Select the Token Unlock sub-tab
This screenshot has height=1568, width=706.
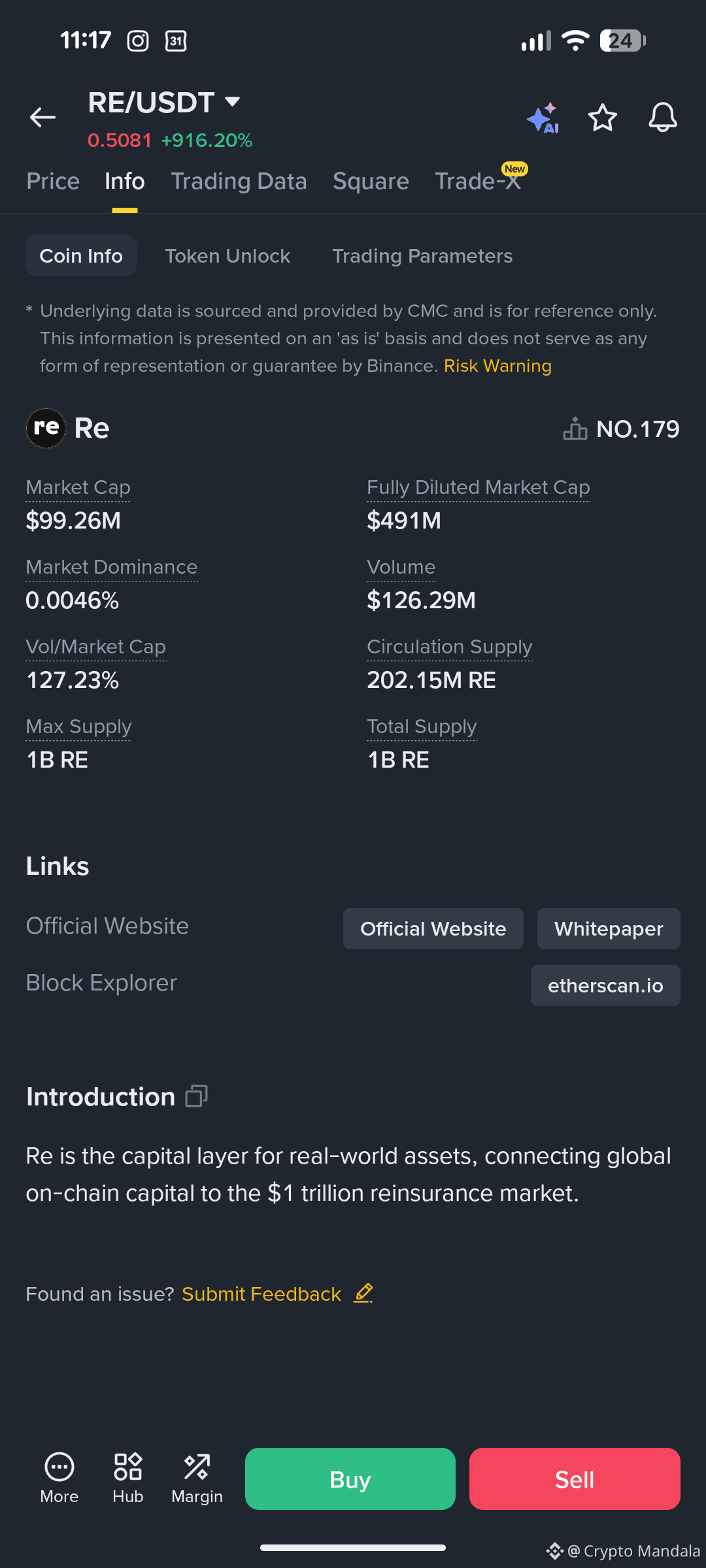click(227, 255)
